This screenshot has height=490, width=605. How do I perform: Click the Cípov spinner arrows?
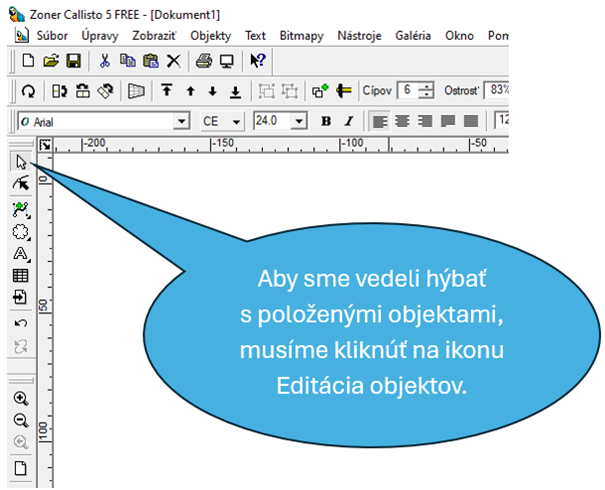click(x=427, y=91)
